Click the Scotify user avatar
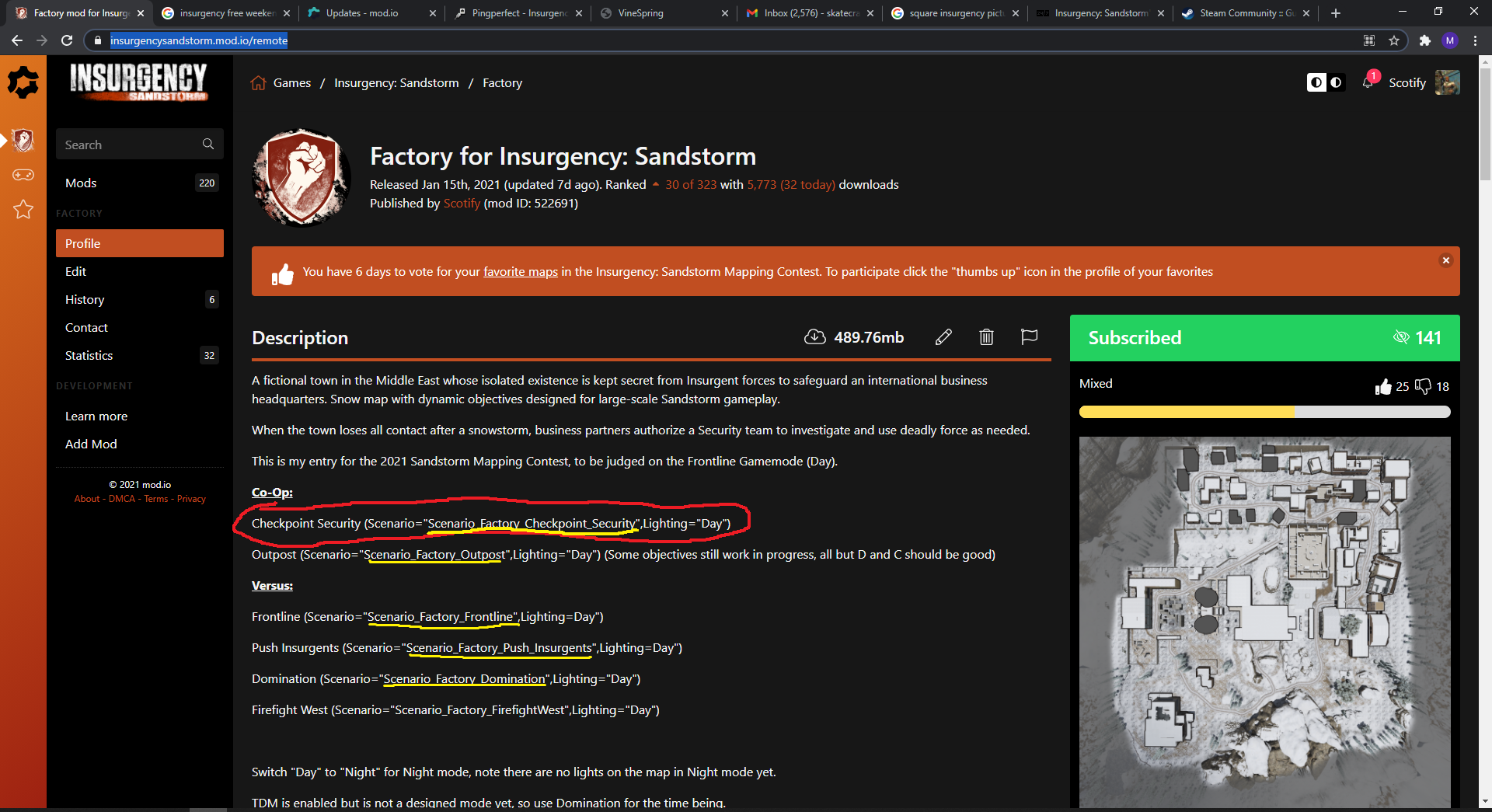 pos(1447,82)
